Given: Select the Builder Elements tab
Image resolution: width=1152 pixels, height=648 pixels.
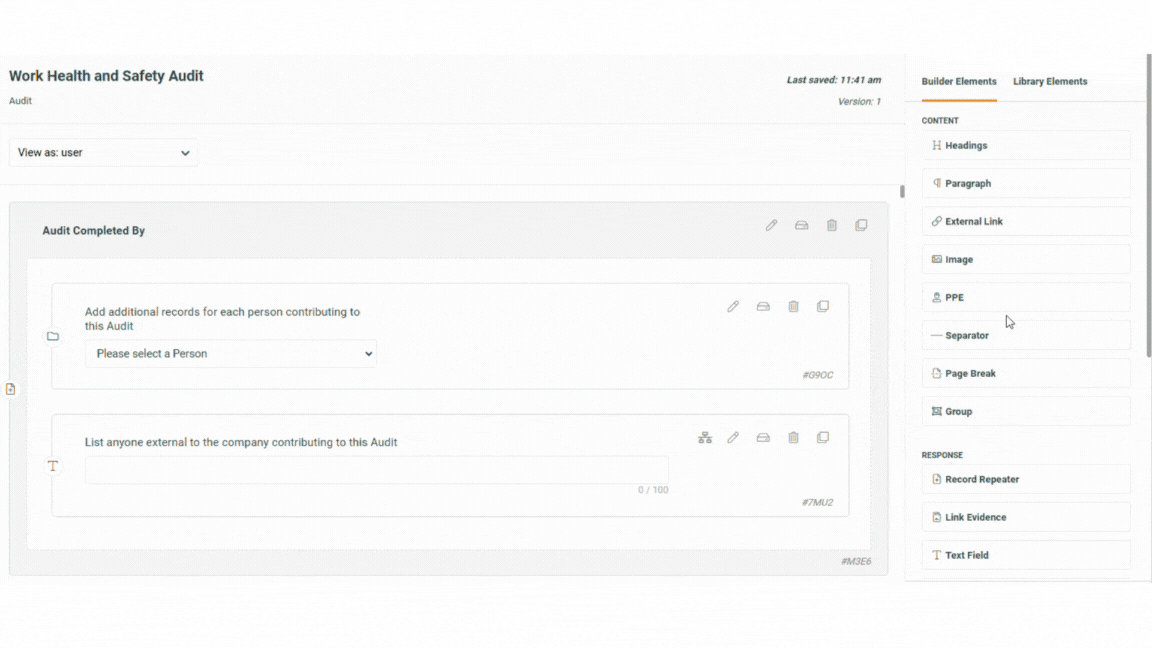Looking at the screenshot, I should click(x=958, y=82).
